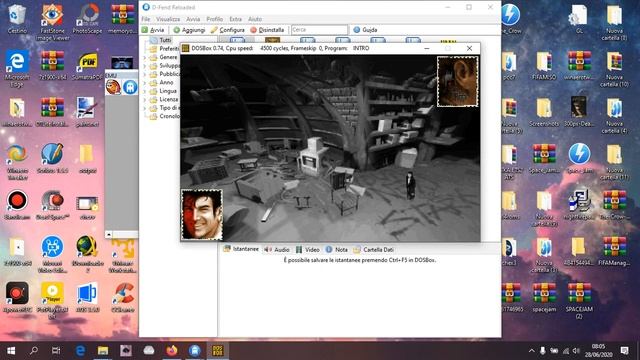Click the blue ghost icon in EMU window
This screenshot has height=360, width=640.
(x=130, y=87)
